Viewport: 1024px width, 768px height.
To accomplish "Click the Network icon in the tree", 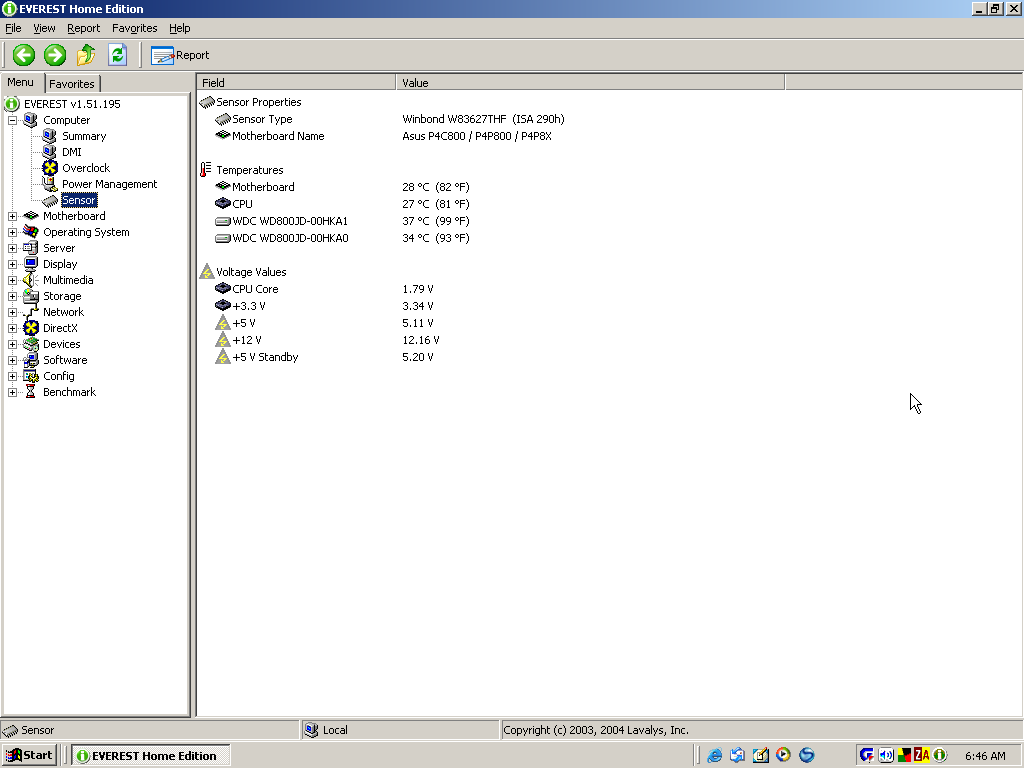I will point(31,312).
